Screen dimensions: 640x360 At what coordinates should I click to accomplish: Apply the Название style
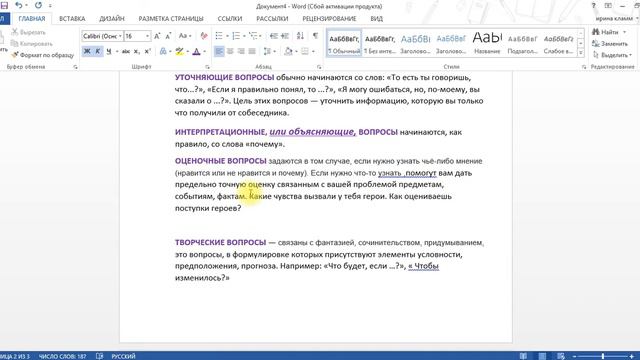click(x=487, y=43)
